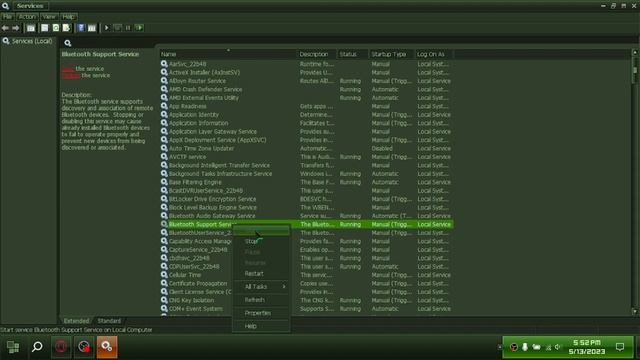Viewport: 640px width, 360px height.
Task: Click icon of COM+ Event System service
Action: [x=164, y=309]
